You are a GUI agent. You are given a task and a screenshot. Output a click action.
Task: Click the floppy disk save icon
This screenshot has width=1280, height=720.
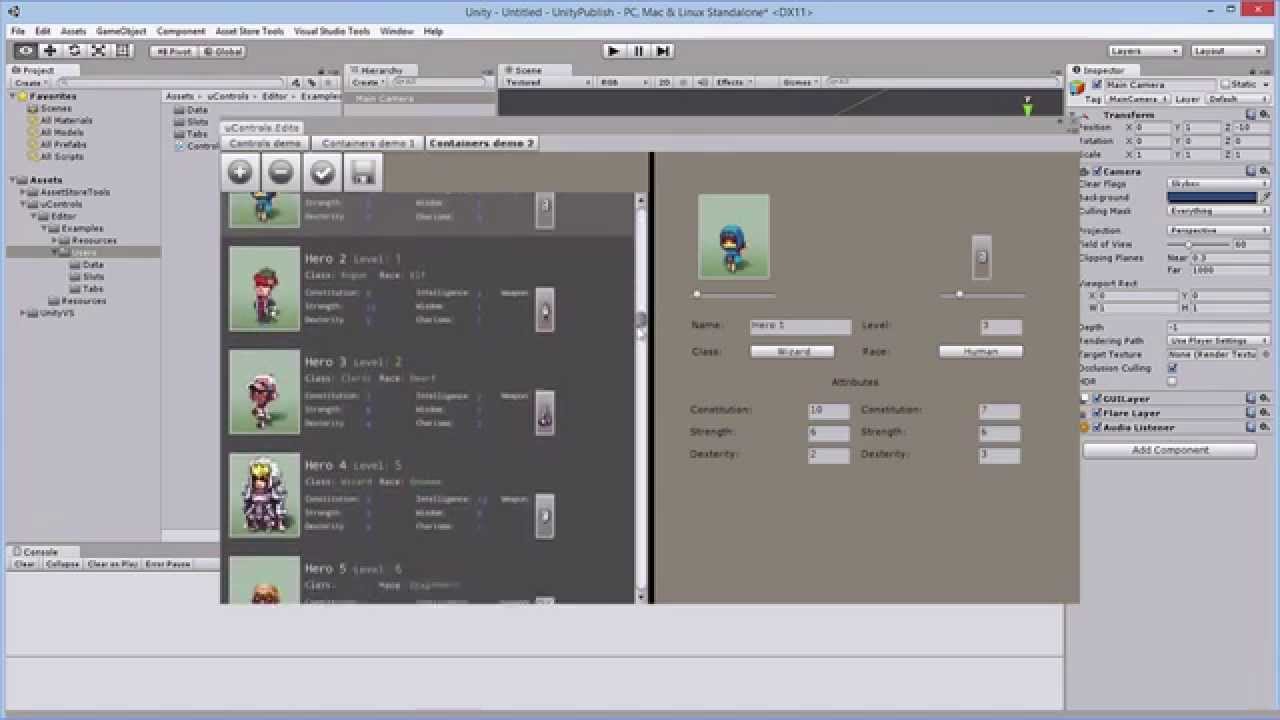coord(363,172)
